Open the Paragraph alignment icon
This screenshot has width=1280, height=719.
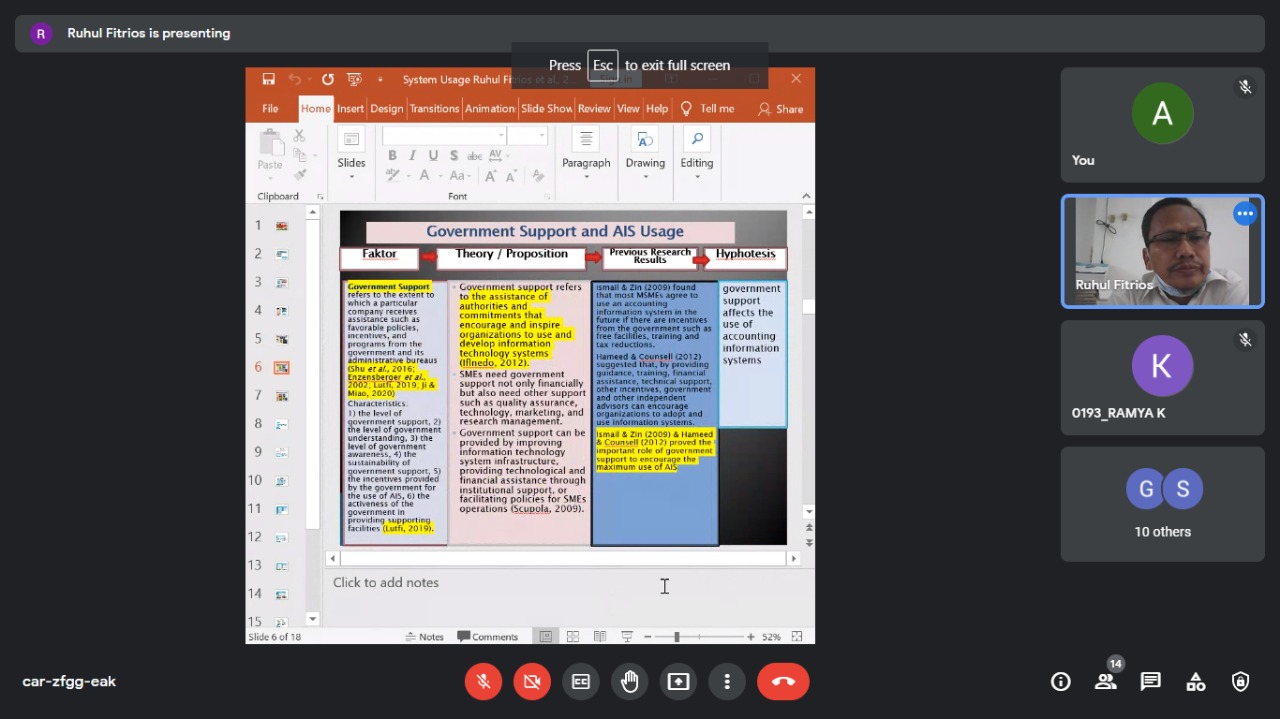(586, 139)
